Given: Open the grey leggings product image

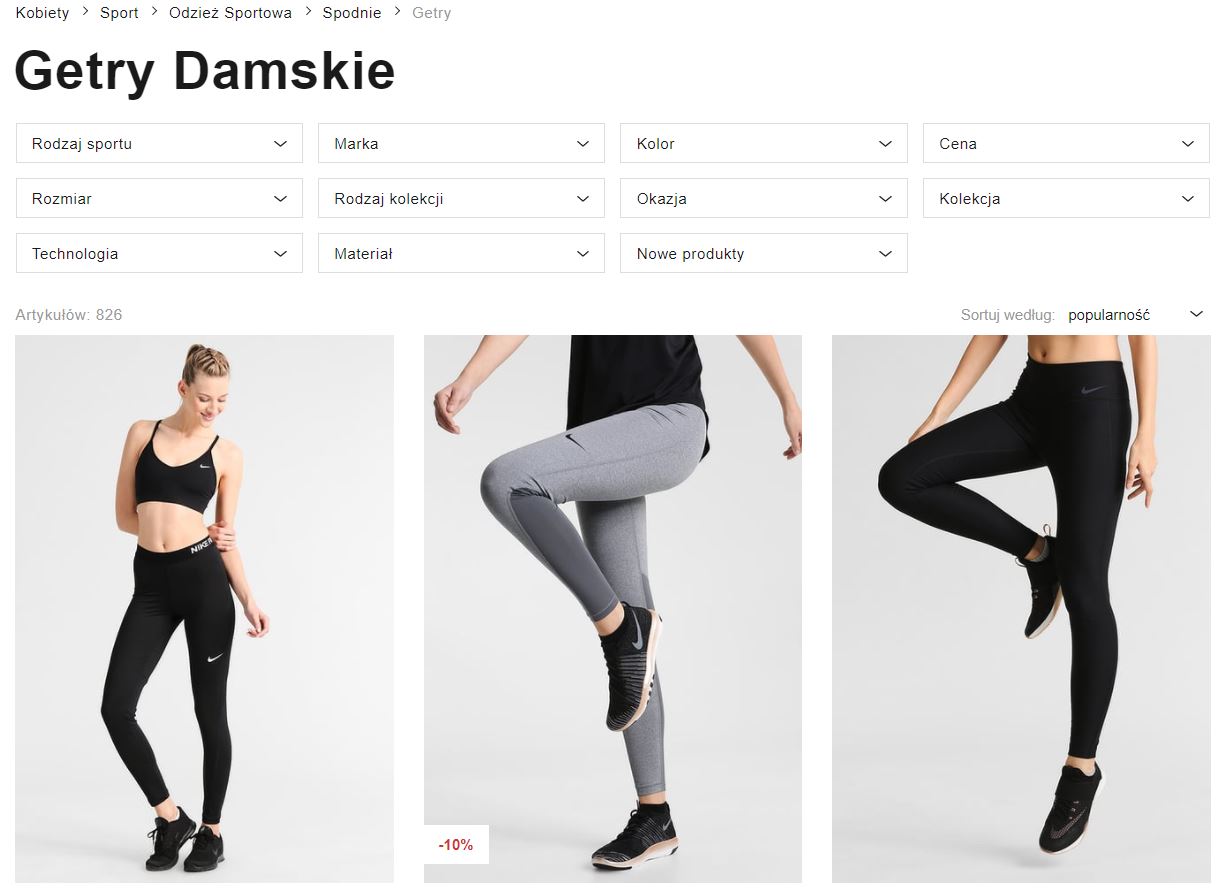Looking at the screenshot, I should [x=613, y=609].
